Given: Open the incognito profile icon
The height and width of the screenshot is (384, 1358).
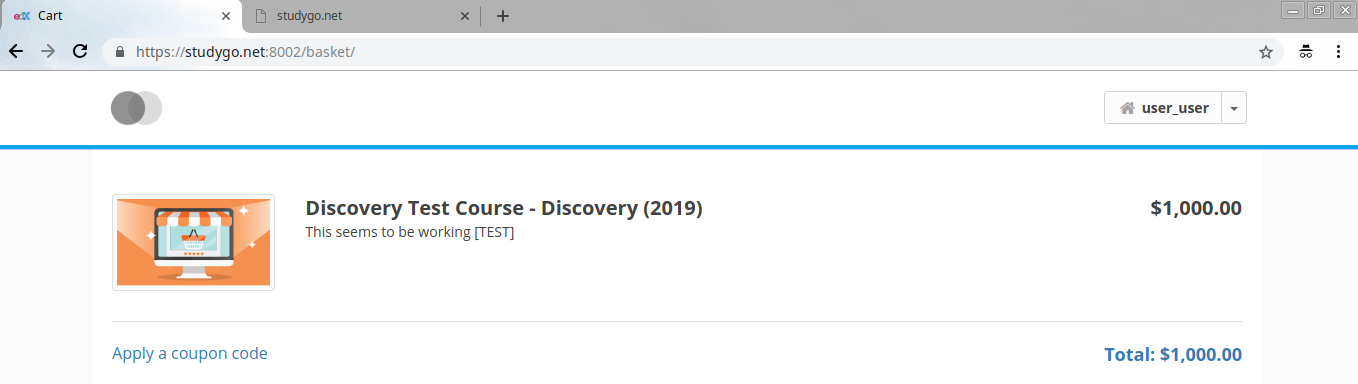Looking at the screenshot, I should pos(1306,52).
